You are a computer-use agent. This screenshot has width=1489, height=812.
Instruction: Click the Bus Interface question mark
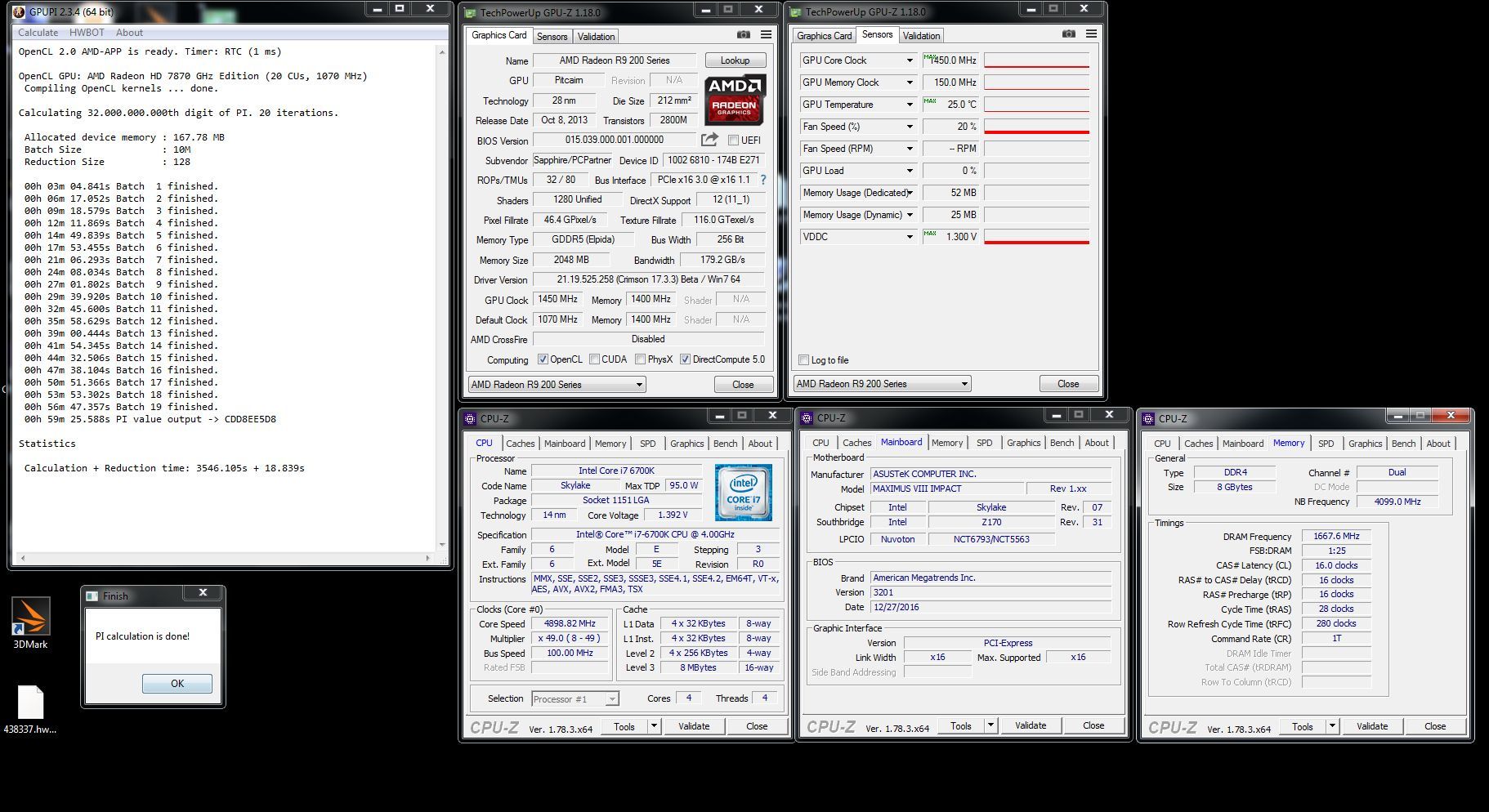coord(763,180)
